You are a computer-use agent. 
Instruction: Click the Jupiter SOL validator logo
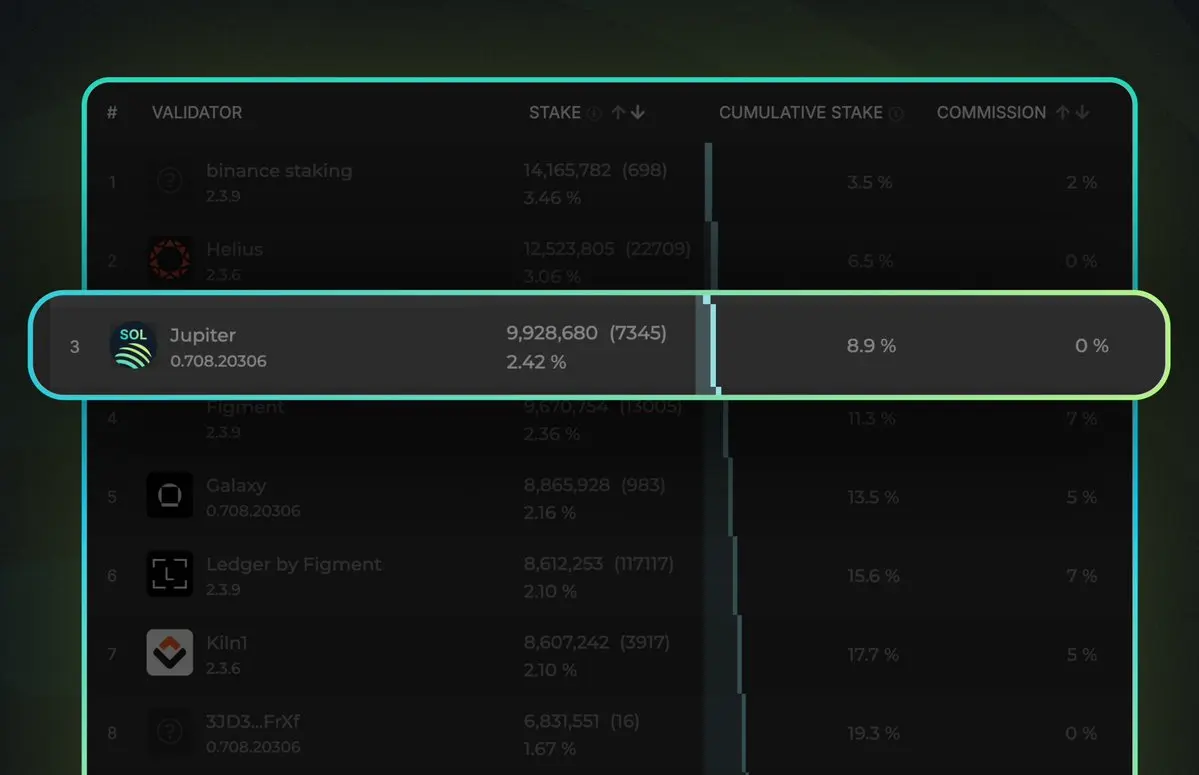133,345
